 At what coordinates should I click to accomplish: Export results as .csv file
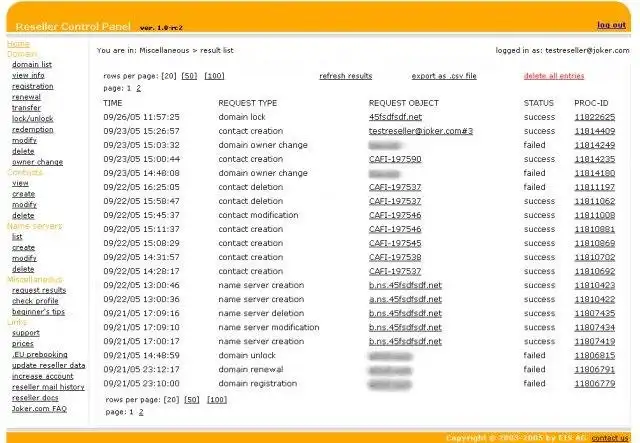coord(444,76)
